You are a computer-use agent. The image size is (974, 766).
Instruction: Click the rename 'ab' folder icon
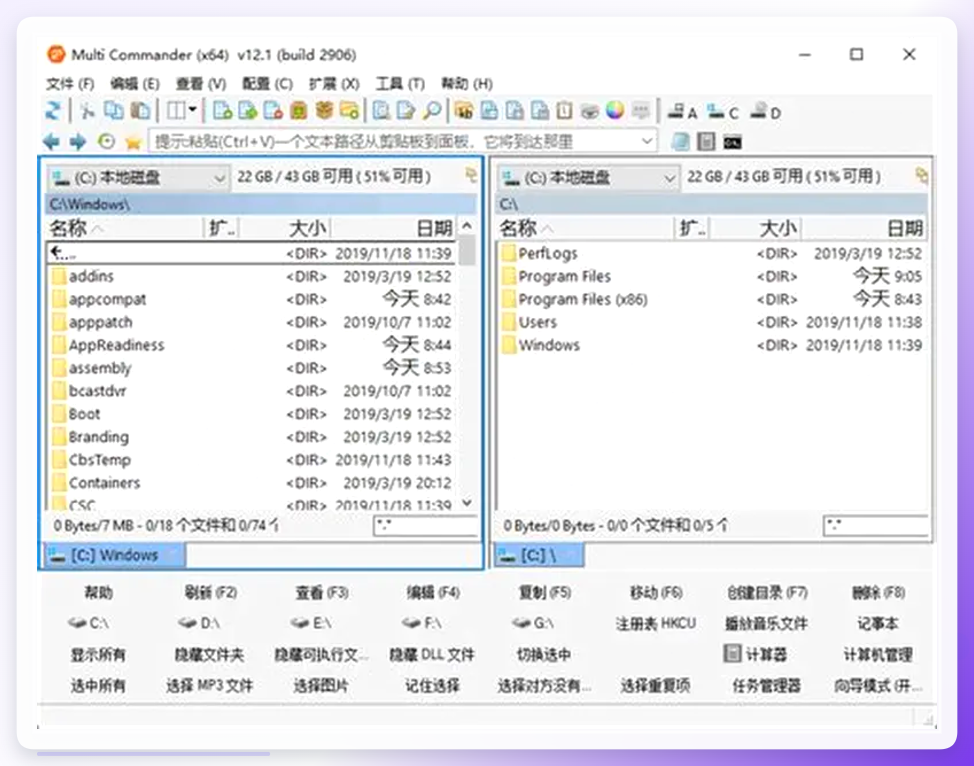point(464,111)
